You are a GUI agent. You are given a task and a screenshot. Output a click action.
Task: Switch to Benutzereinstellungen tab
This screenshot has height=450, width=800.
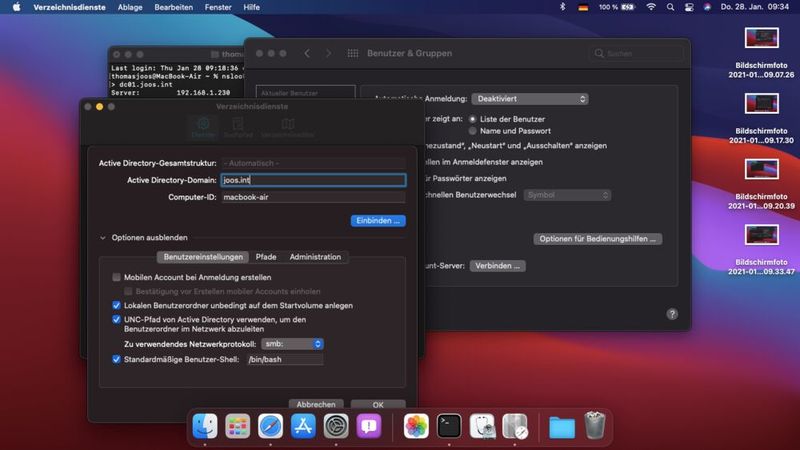(x=203, y=257)
